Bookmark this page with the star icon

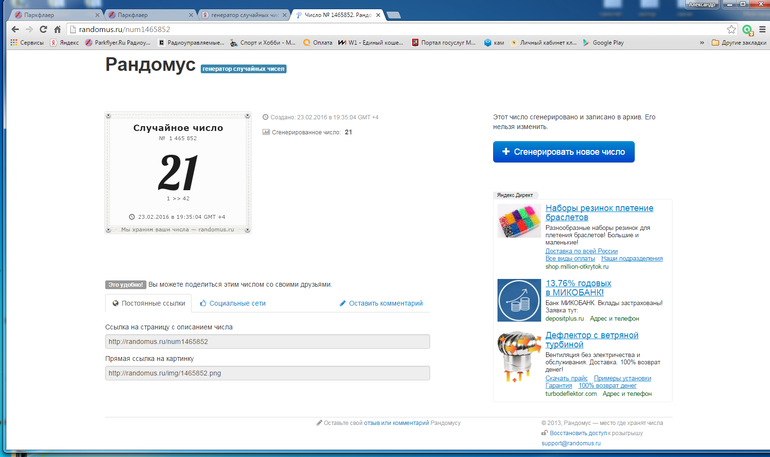click(x=732, y=30)
